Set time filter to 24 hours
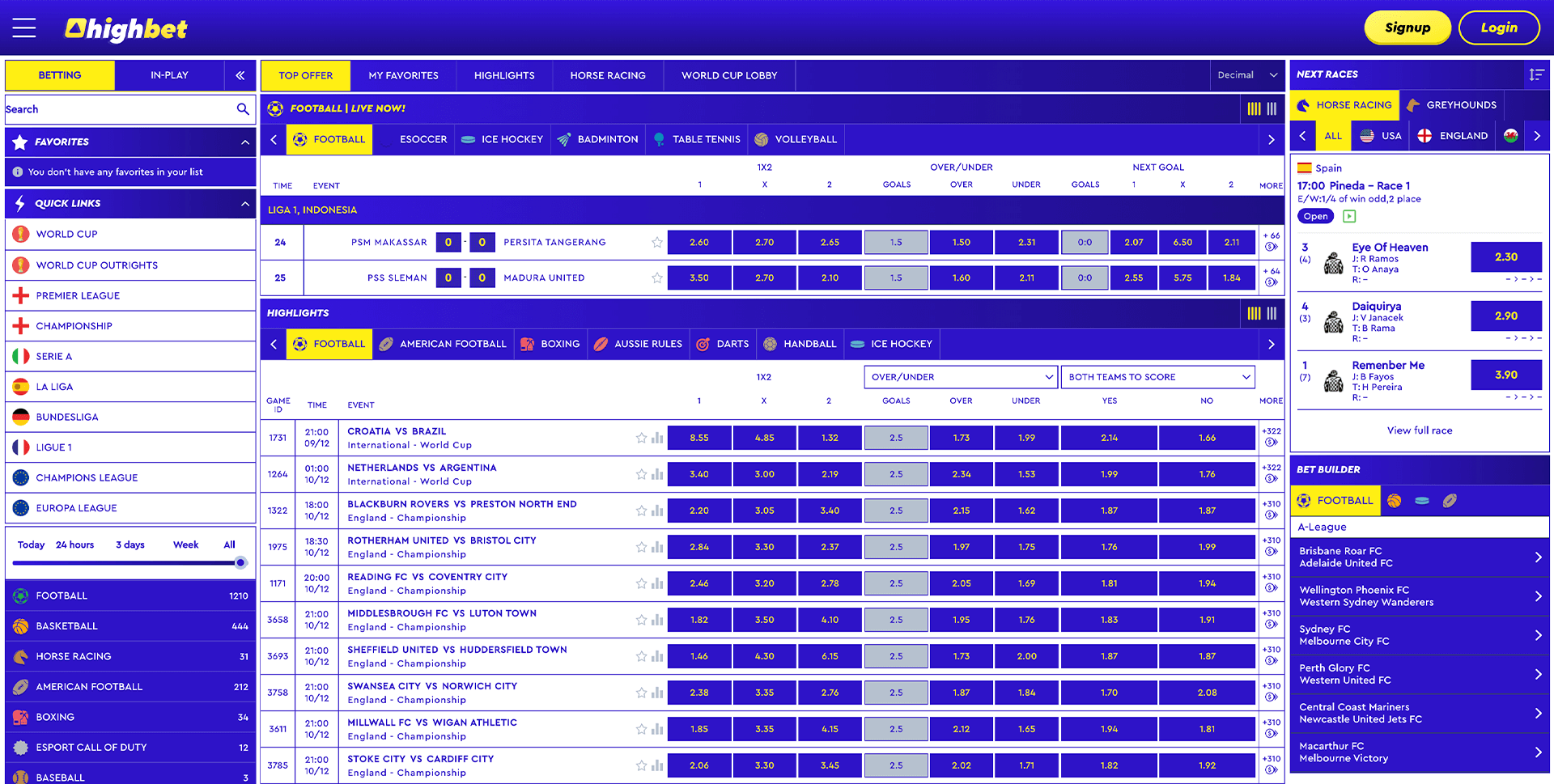Viewport: 1554px width, 784px height. pos(74,545)
